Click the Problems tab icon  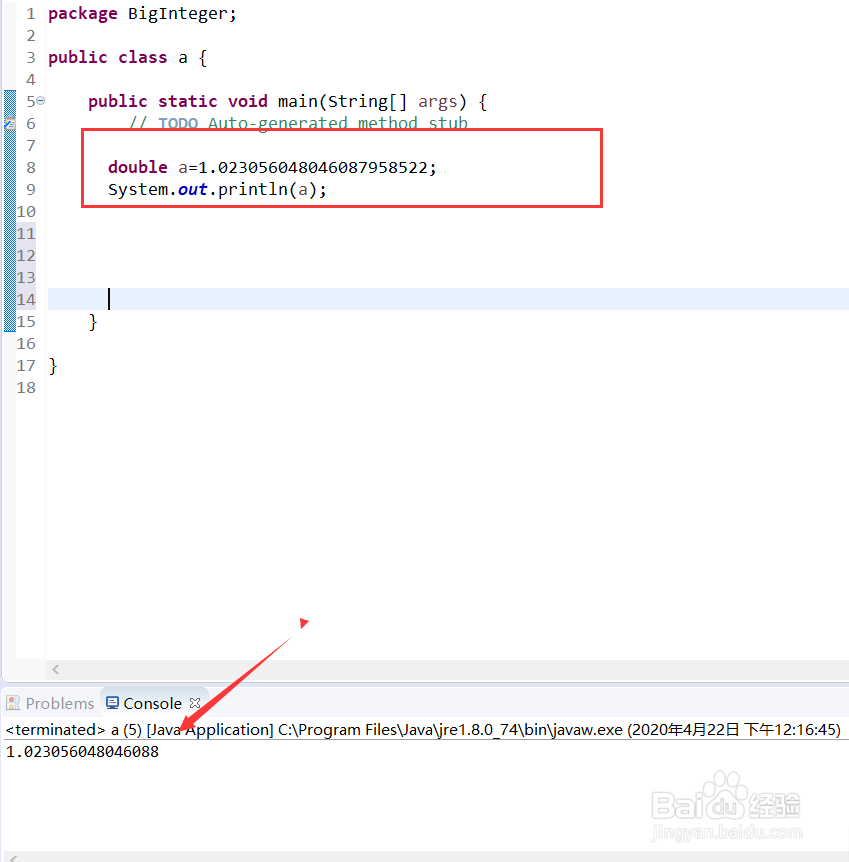click(x=13, y=703)
